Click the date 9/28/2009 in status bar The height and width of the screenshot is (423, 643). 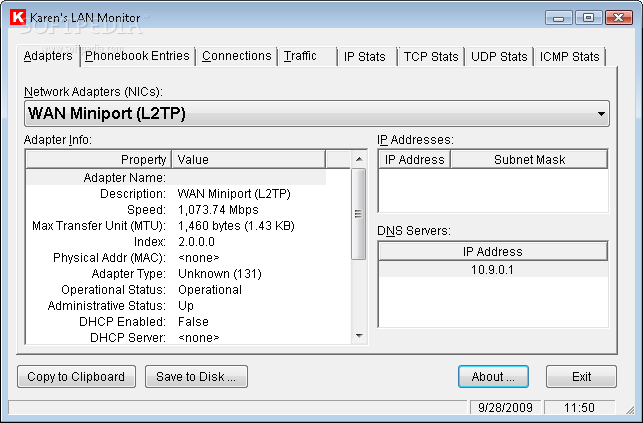(506, 408)
